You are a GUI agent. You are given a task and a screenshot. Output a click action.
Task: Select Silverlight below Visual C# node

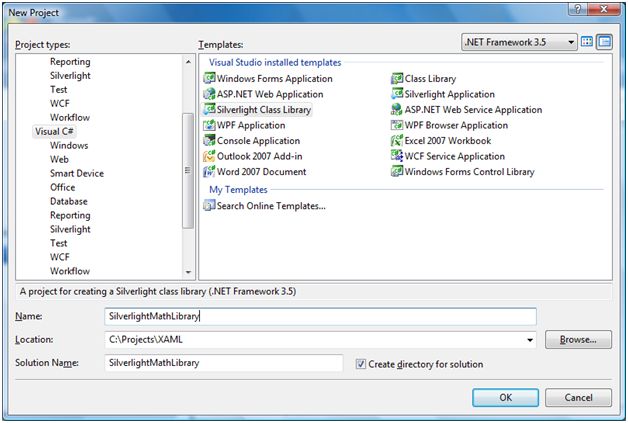pos(70,229)
